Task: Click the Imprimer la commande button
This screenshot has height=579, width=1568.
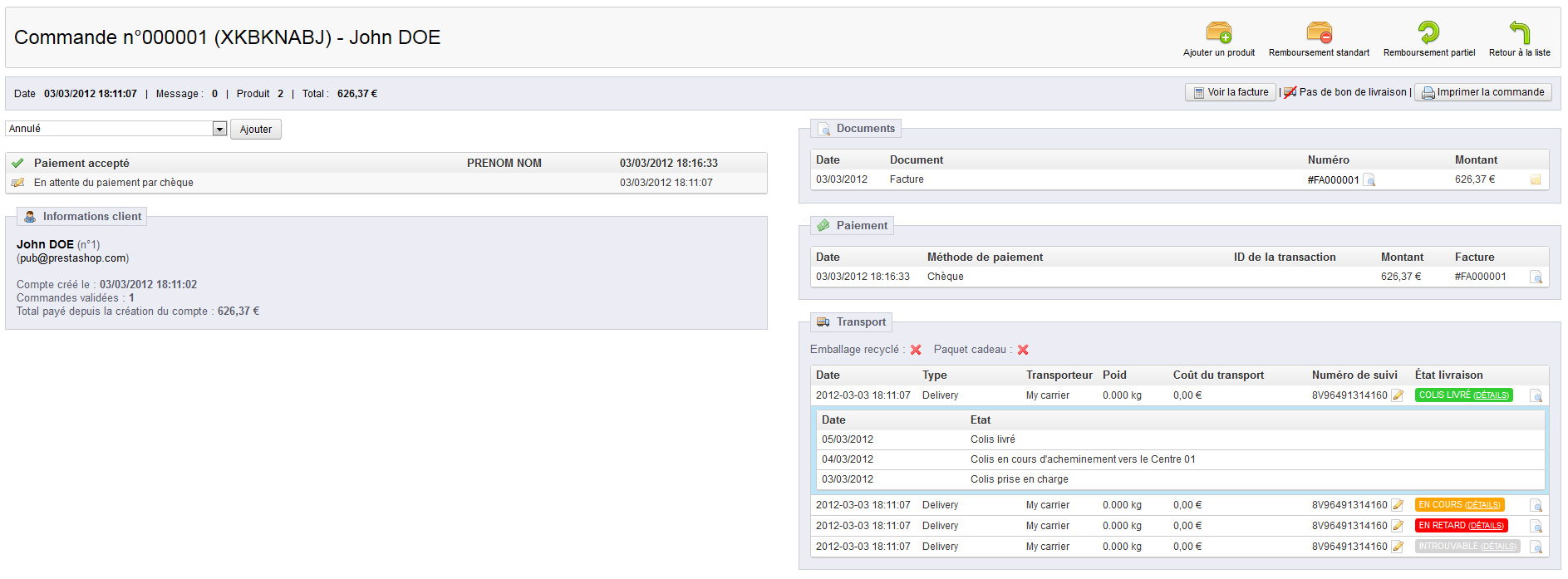Action: click(1482, 92)
